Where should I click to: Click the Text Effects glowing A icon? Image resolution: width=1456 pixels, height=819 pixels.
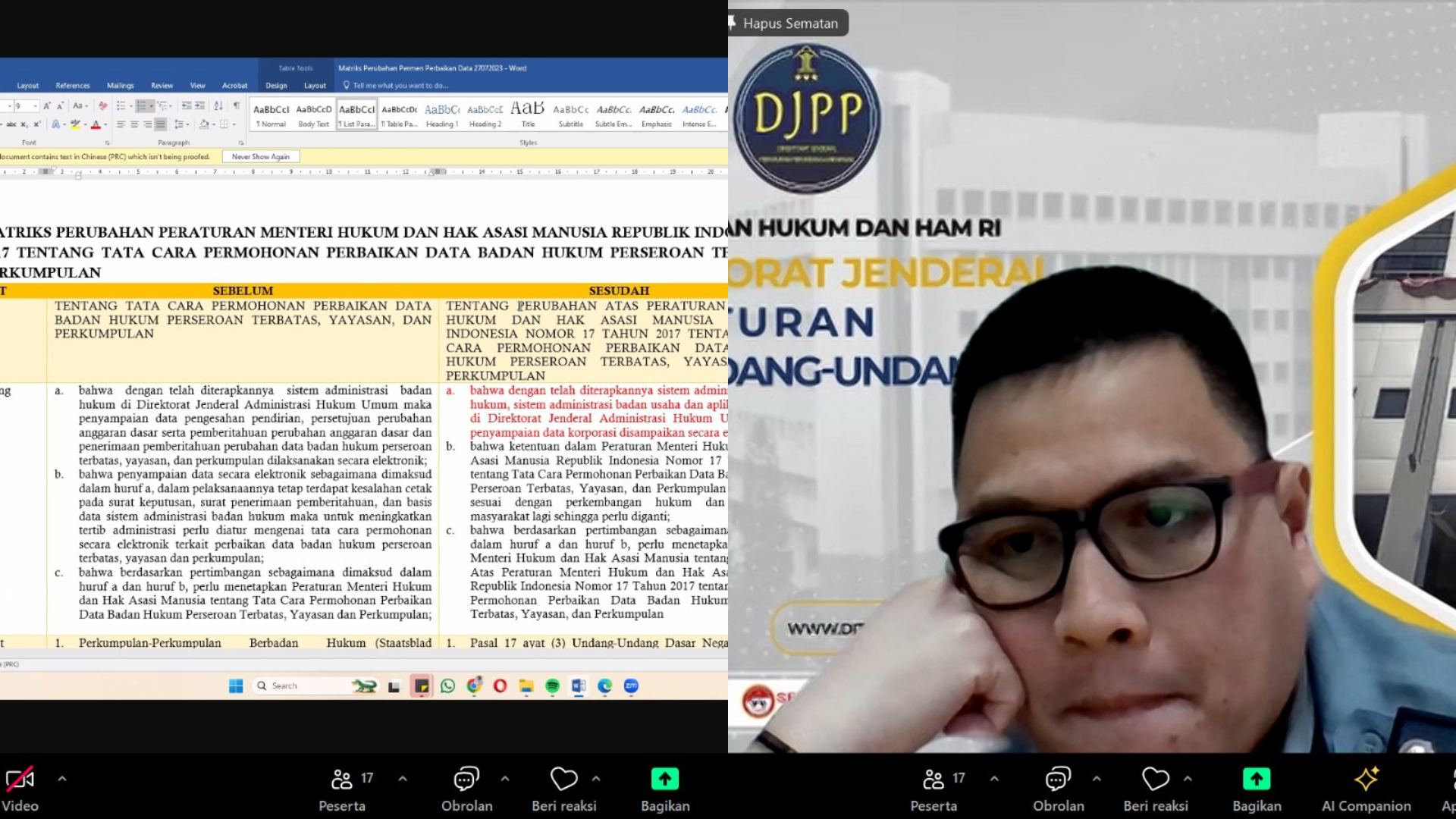click(x=55, y=124)
